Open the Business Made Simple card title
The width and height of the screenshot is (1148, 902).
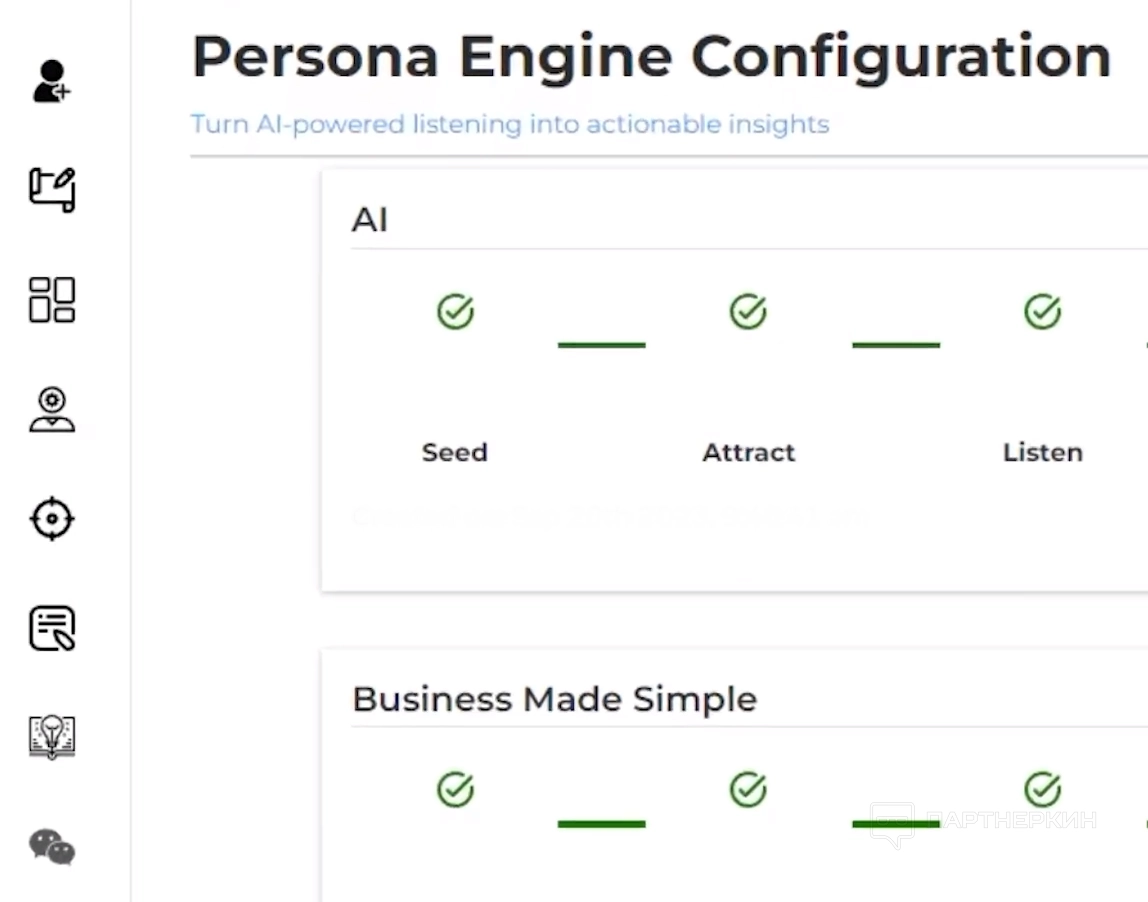(x=554, y=699)
